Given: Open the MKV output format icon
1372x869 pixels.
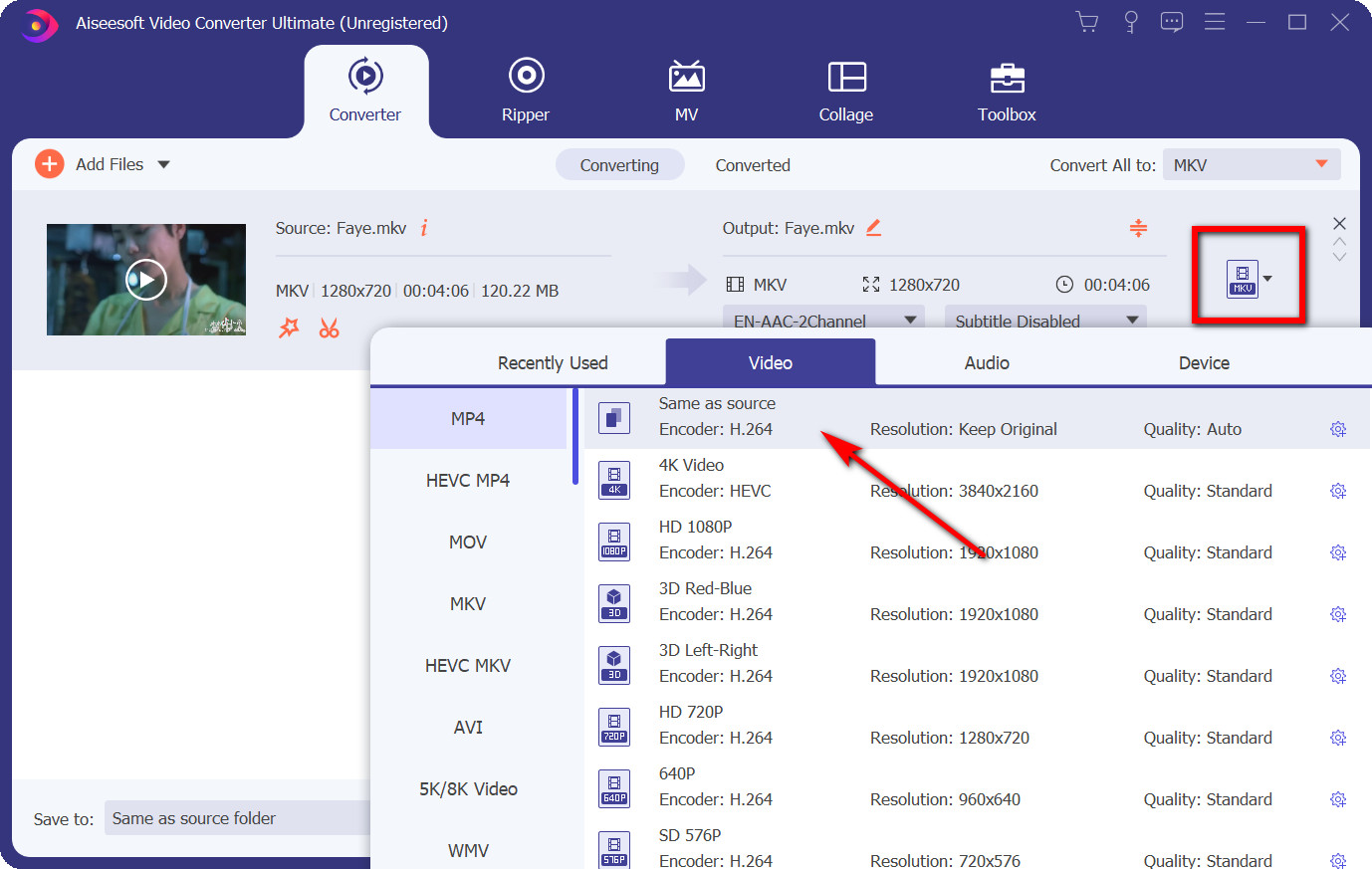Looking at the screenshot, I should (x=1243, y=279).
